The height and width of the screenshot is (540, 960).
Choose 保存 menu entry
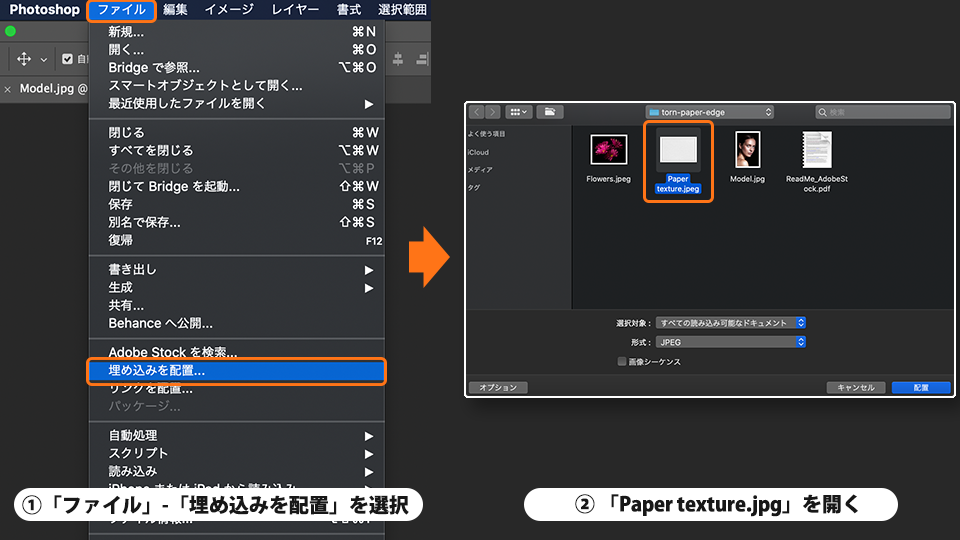[237, 204]
